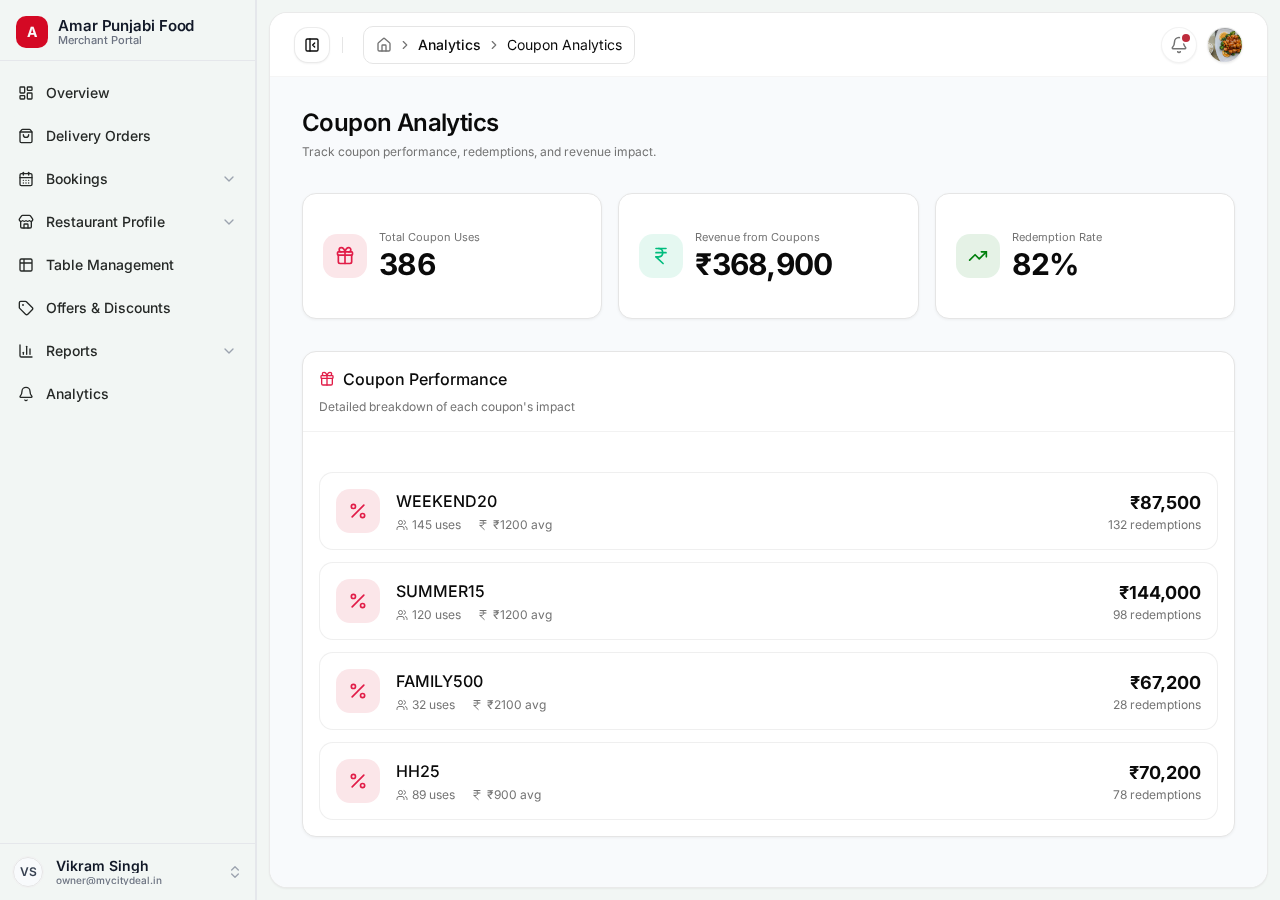Click the owner@mycitydeal.in email text
Screen dimensions: 1280x900
click(109, 881)
